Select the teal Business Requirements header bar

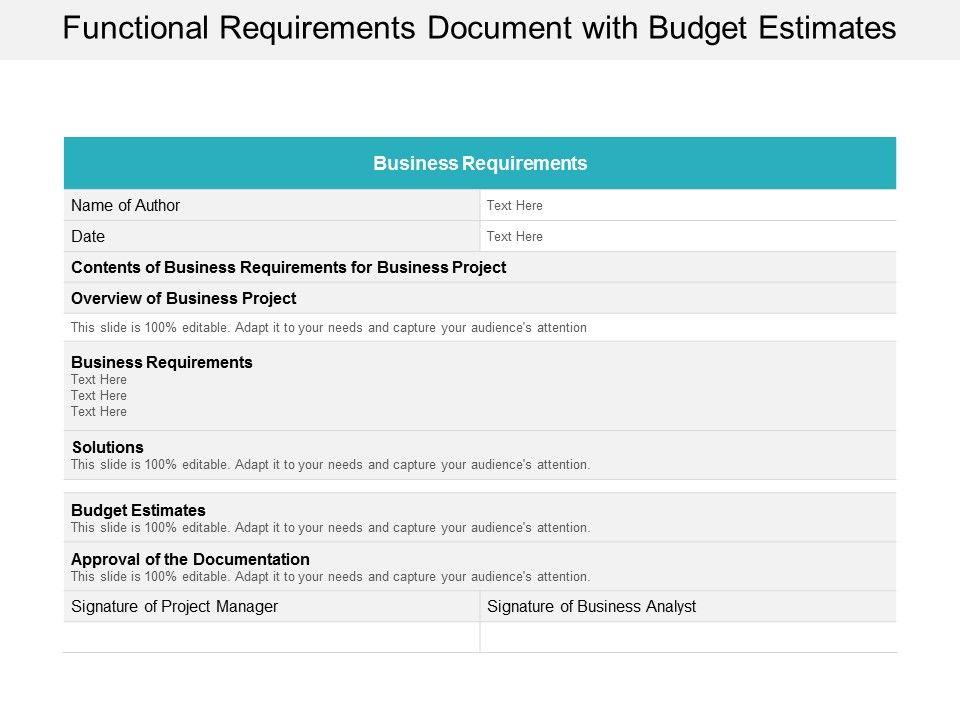click(480, 163)
